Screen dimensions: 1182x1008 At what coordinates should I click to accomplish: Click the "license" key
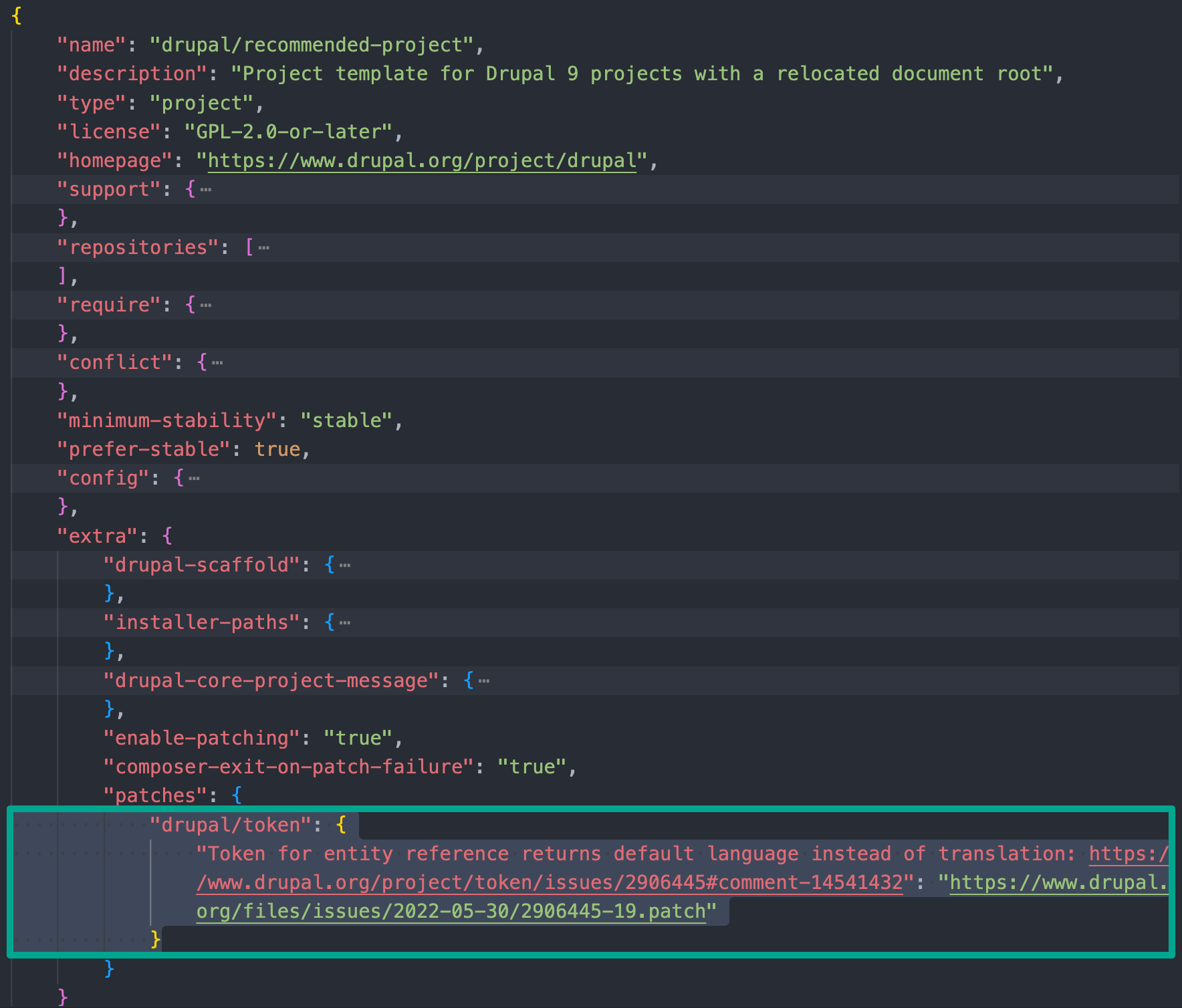(109, 132)
